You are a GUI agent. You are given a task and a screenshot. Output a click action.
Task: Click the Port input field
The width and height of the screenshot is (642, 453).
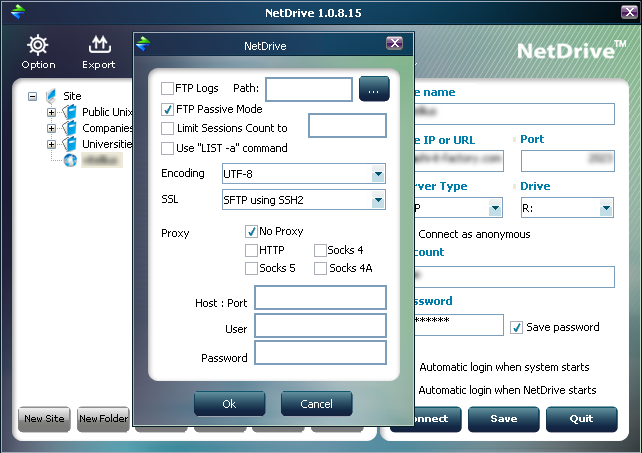click(567, 161)
